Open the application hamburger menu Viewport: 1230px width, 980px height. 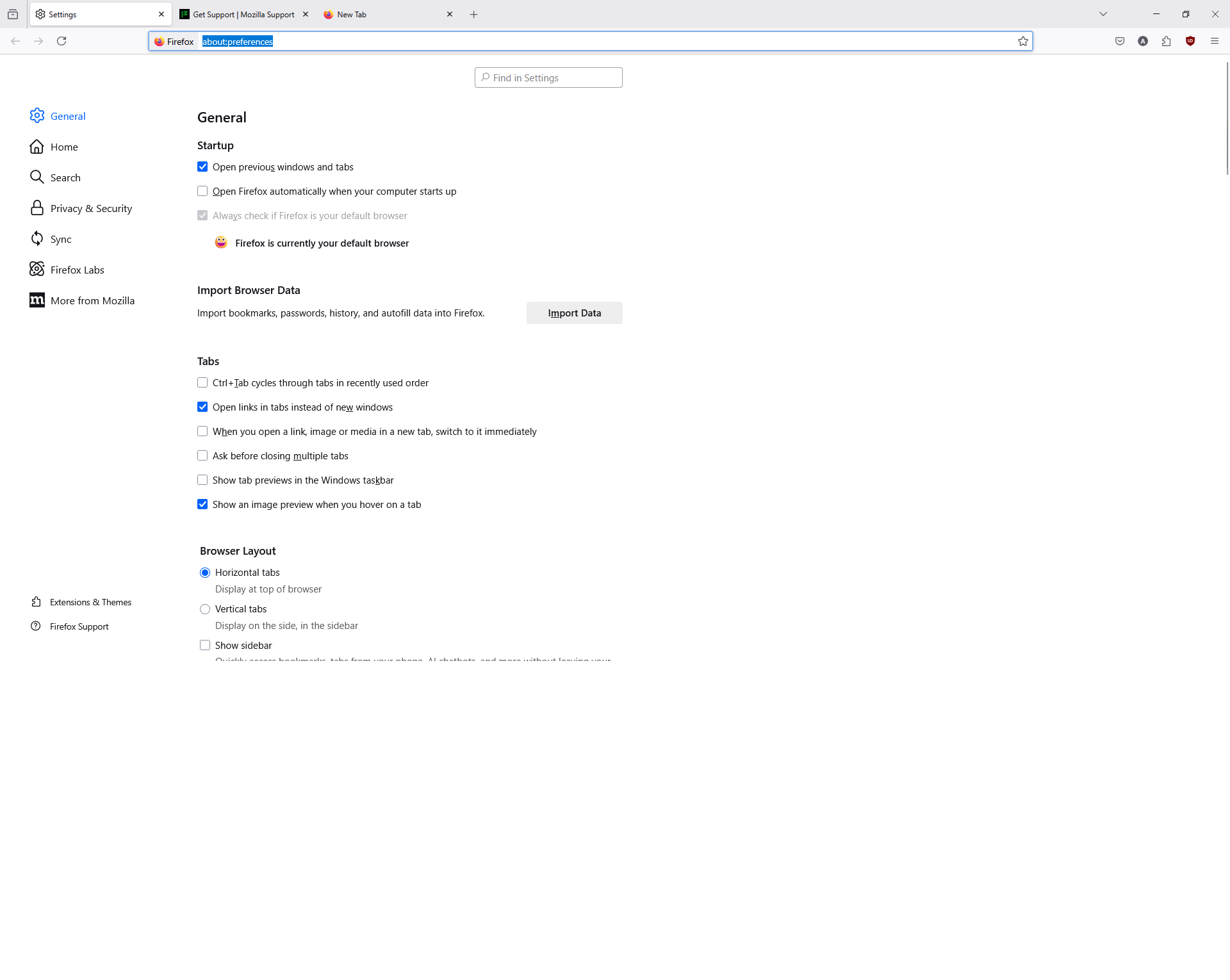(1215, 41)
